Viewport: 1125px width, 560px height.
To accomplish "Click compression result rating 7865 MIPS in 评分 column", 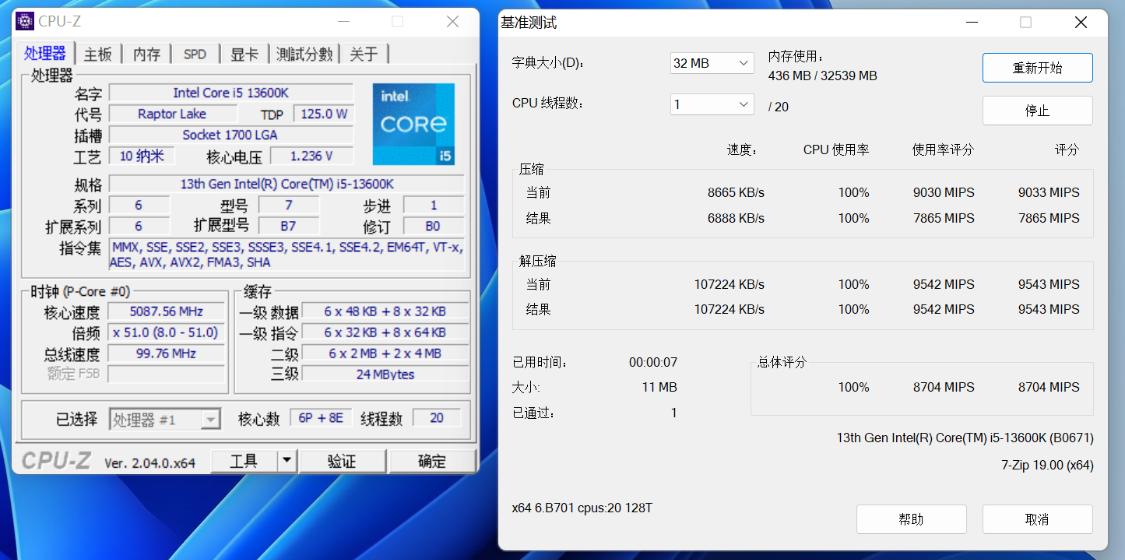I will click(1048, 218).
